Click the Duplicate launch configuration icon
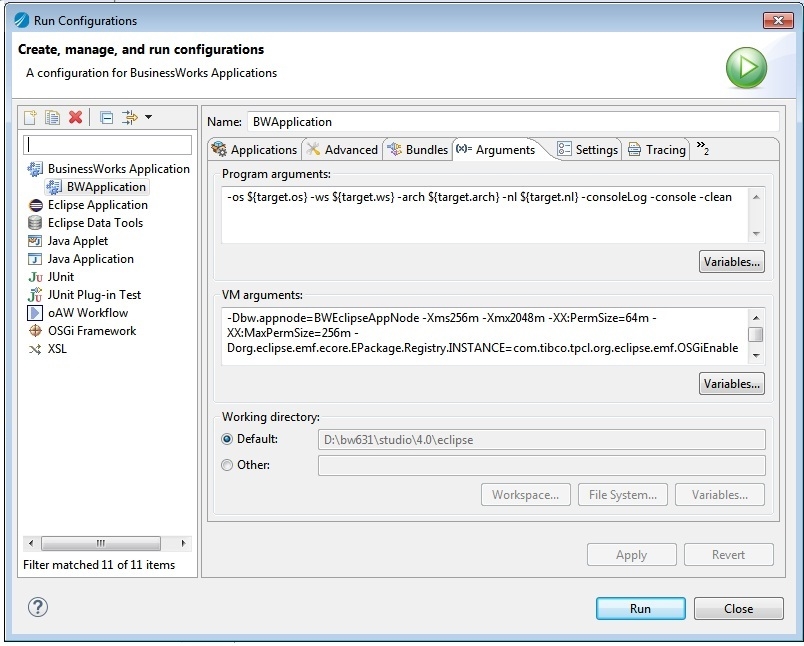The height and width of the screenshot is (646, 804). (52, 117)
